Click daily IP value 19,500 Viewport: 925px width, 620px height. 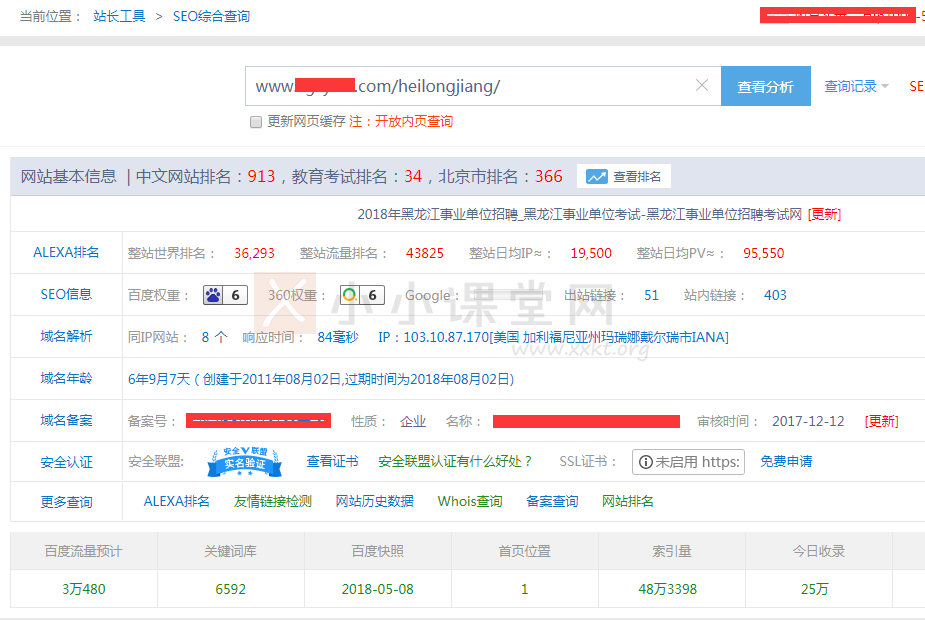(591, 253)
